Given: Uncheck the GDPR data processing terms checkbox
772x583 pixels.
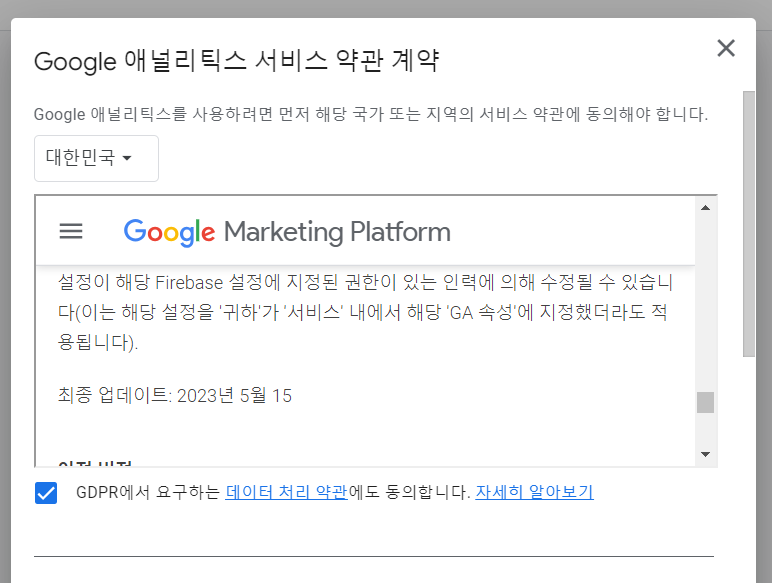Looking at the screenshot, I should tap(46, 493).
